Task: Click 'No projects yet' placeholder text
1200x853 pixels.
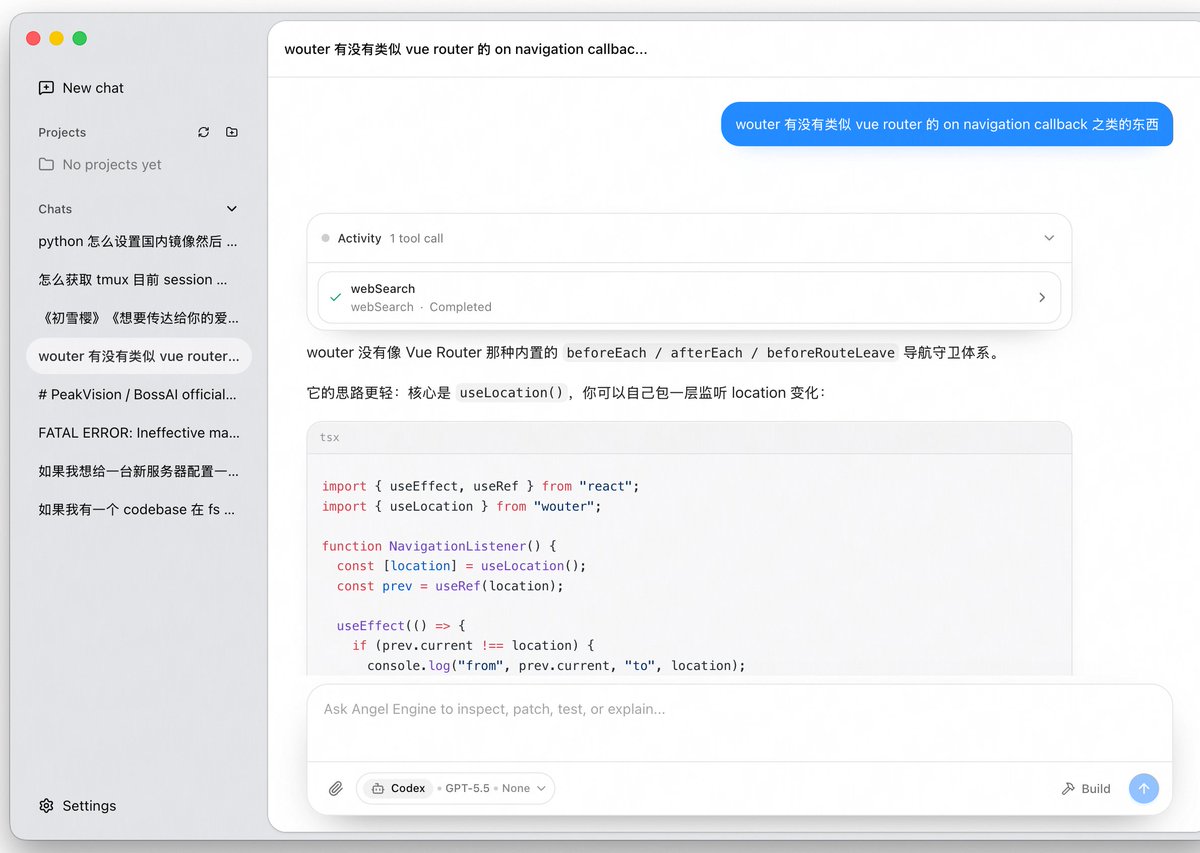Action: tap(112, 164)
